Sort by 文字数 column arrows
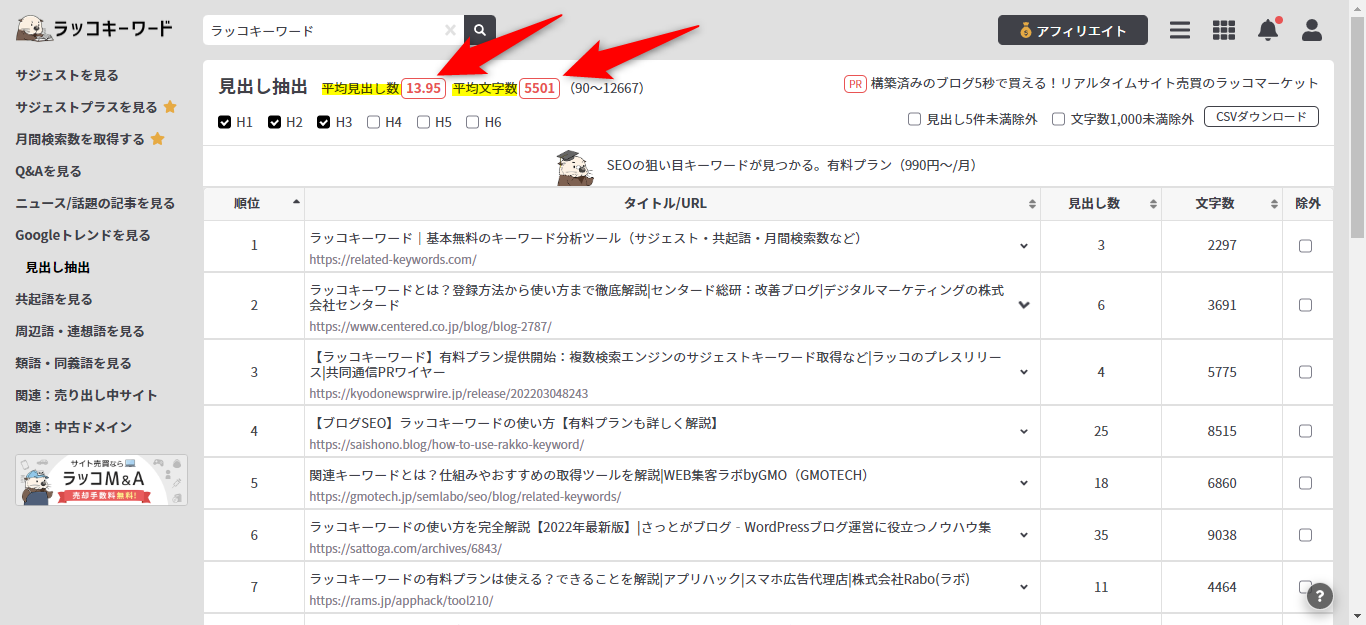The image size is (1366, 625). 1274,204
